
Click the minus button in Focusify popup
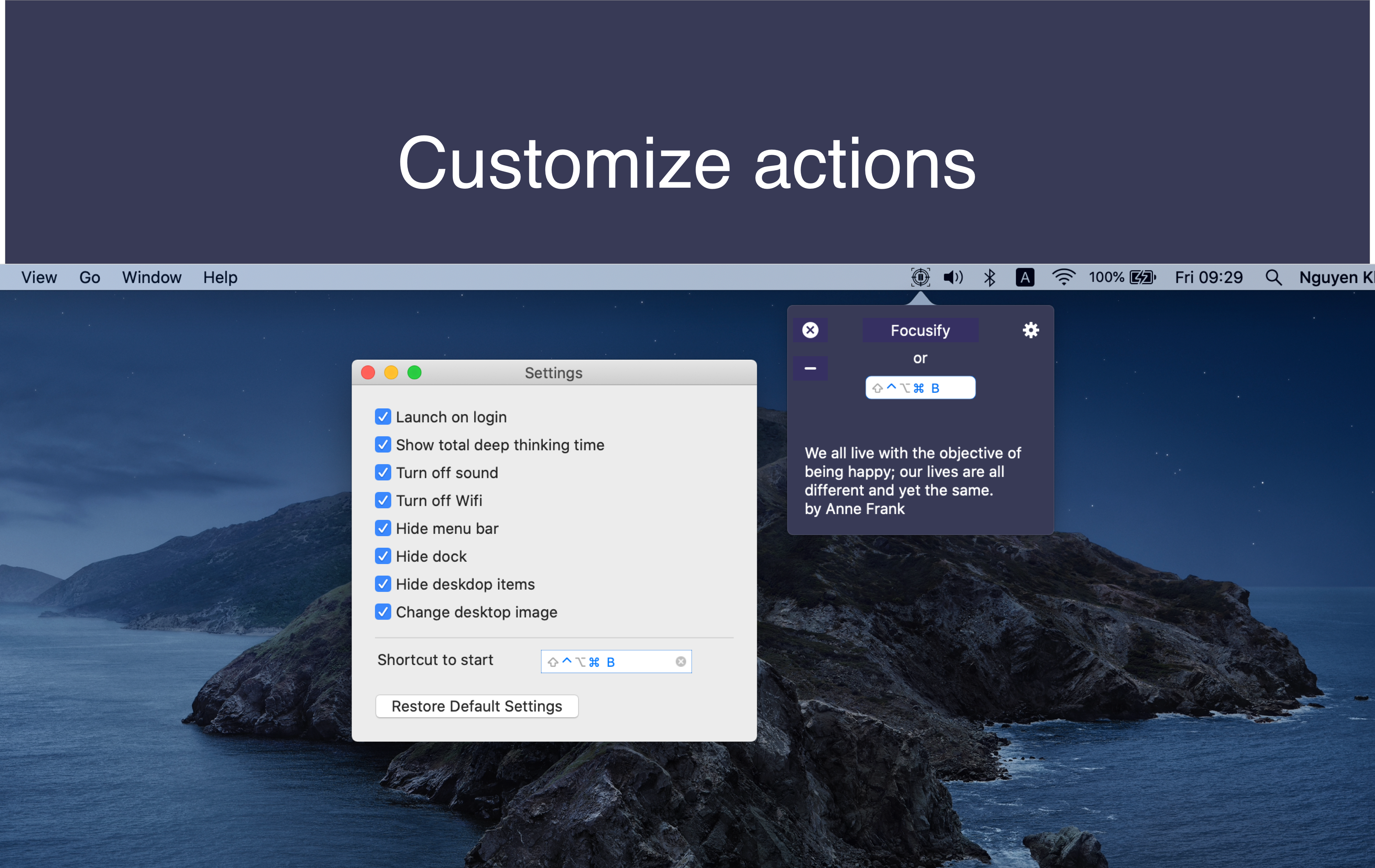coord(810,368)
